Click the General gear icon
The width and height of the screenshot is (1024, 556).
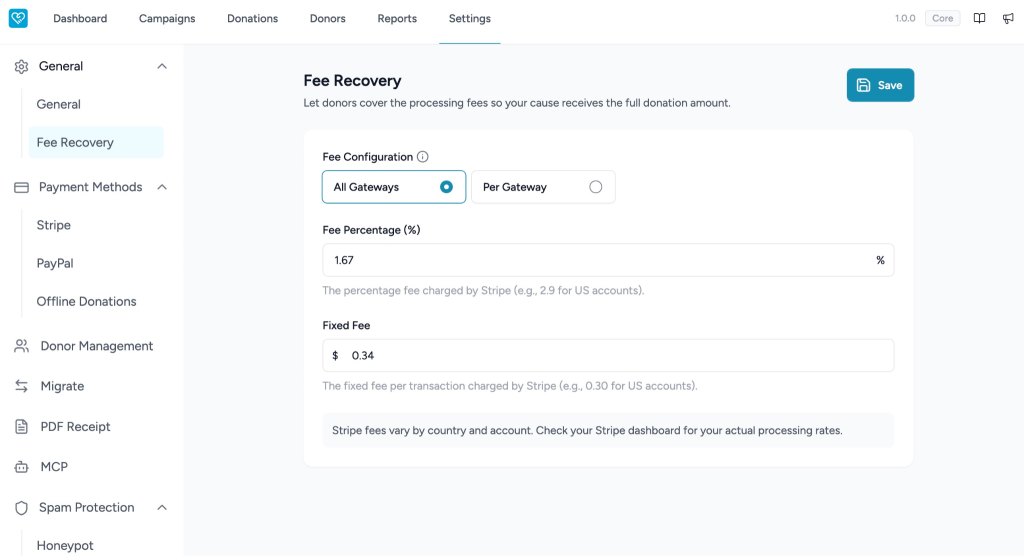coord(22,67)
